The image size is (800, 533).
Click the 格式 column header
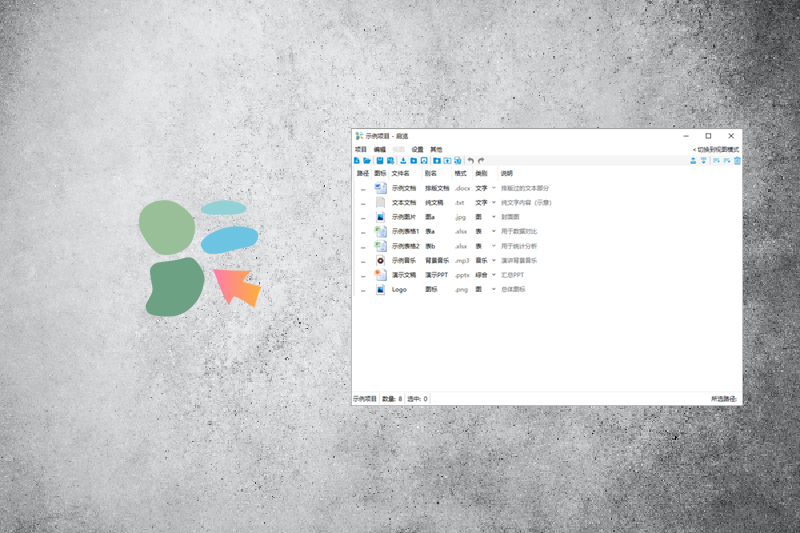(x=461, y=173)
